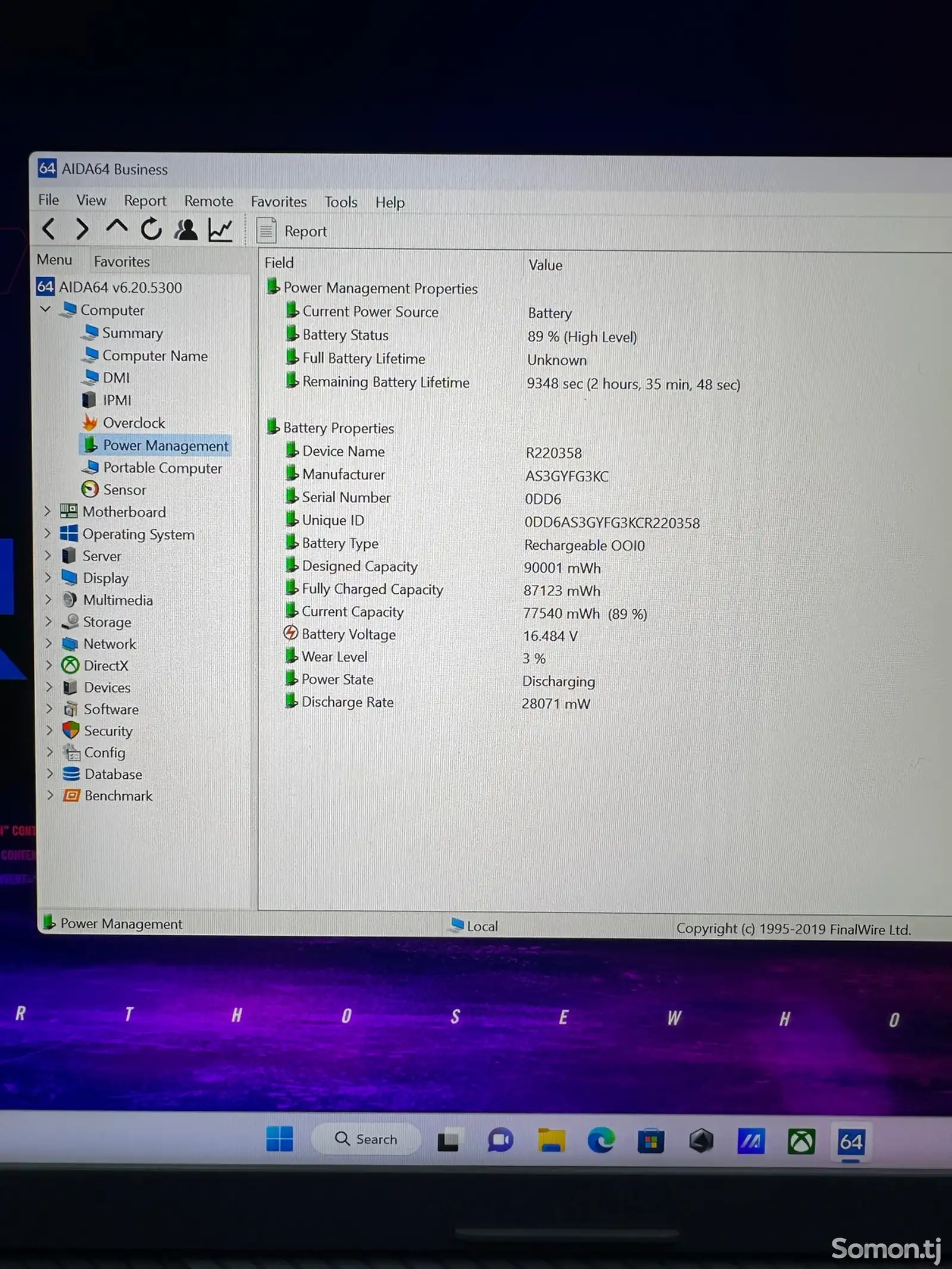
Task: Expand the Display node
Action: tap(48, 578)
